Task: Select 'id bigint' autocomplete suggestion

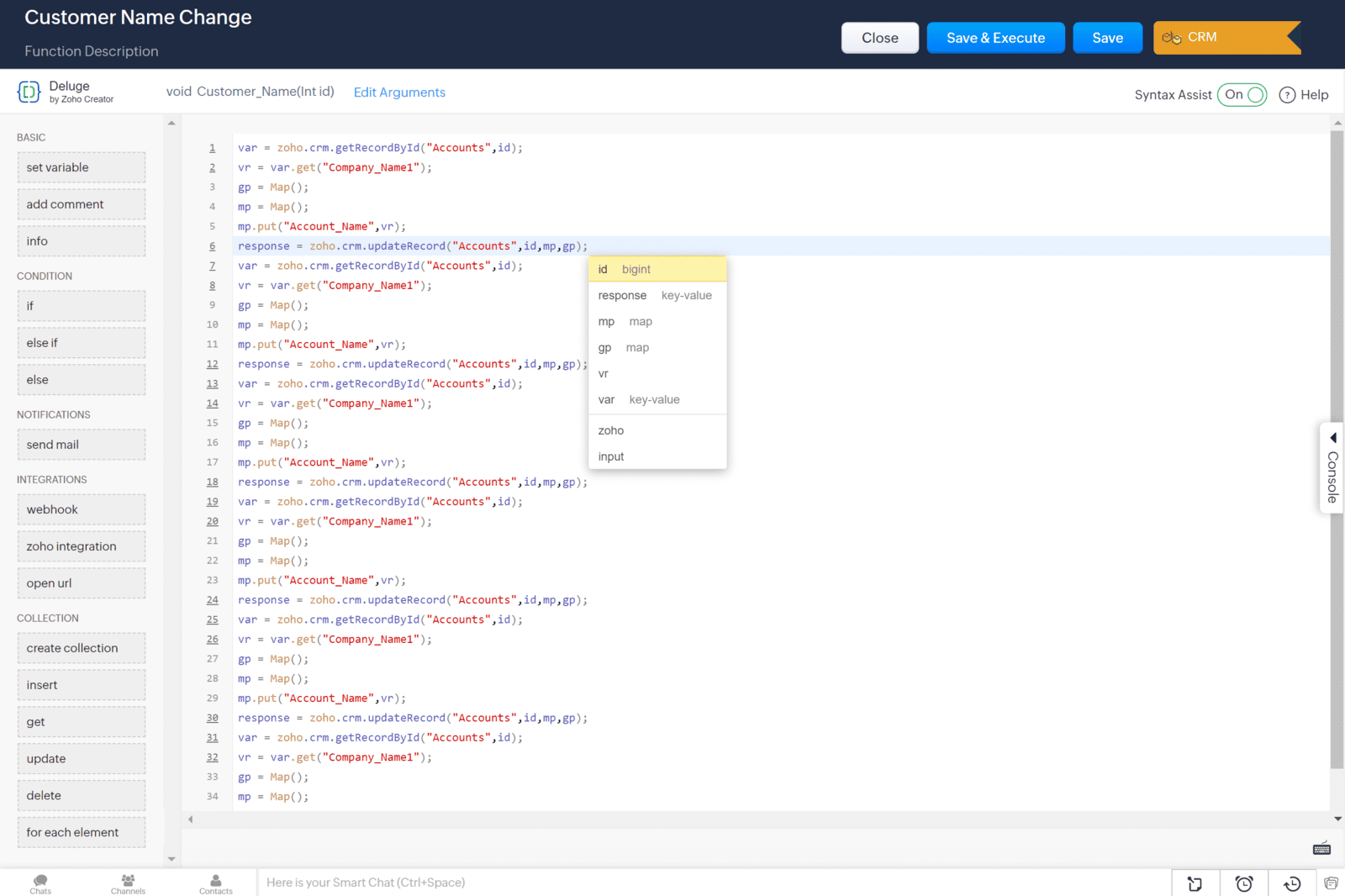Action: coord(657,269)
